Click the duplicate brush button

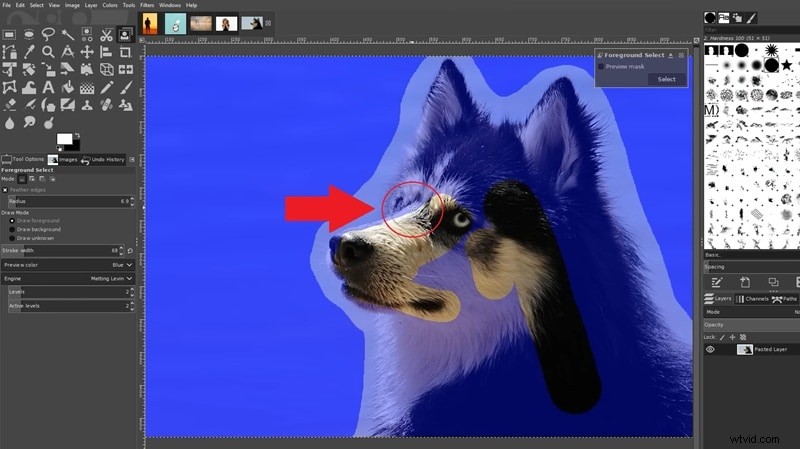pyautogui.click(x=773, y=282)
